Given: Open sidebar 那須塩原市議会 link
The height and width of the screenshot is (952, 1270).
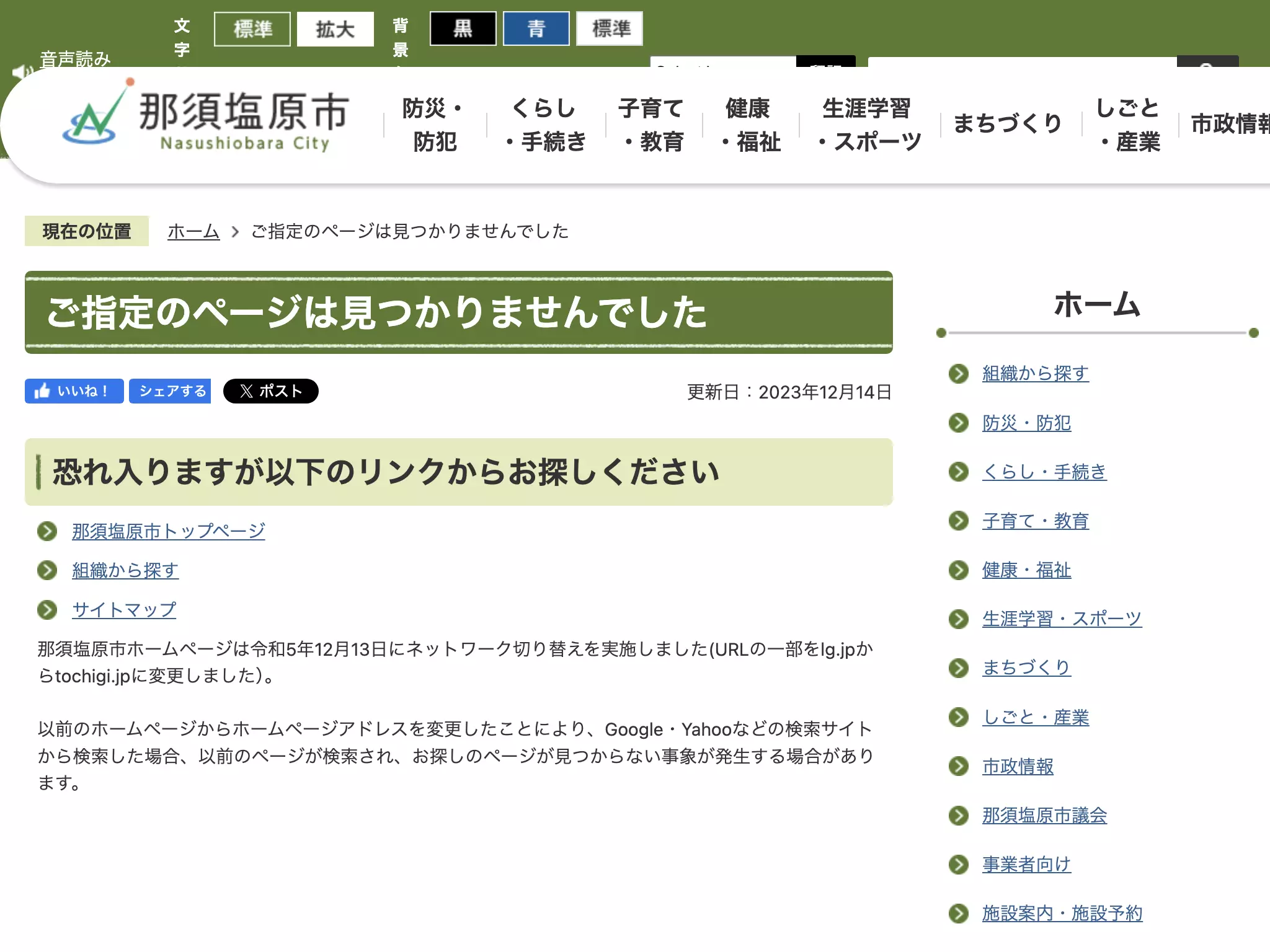Looking at the screenshot, I should [1044, 816].
